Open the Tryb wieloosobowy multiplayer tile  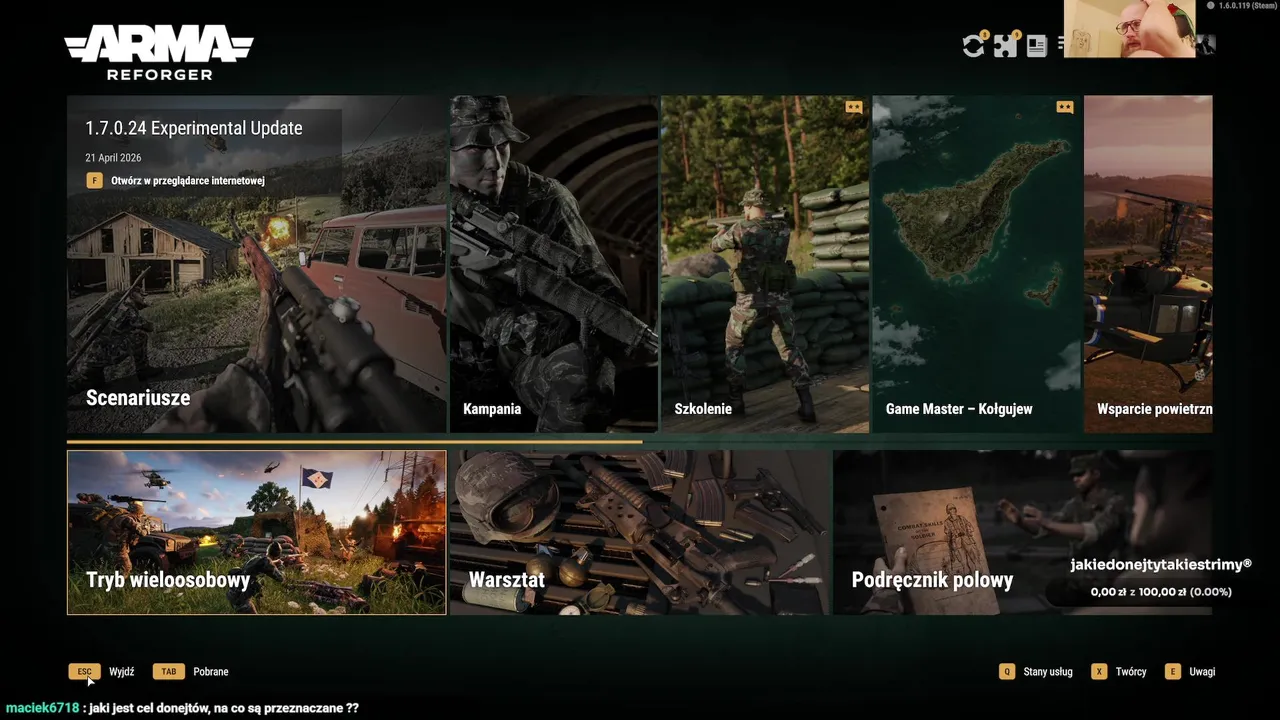(257, 532)
